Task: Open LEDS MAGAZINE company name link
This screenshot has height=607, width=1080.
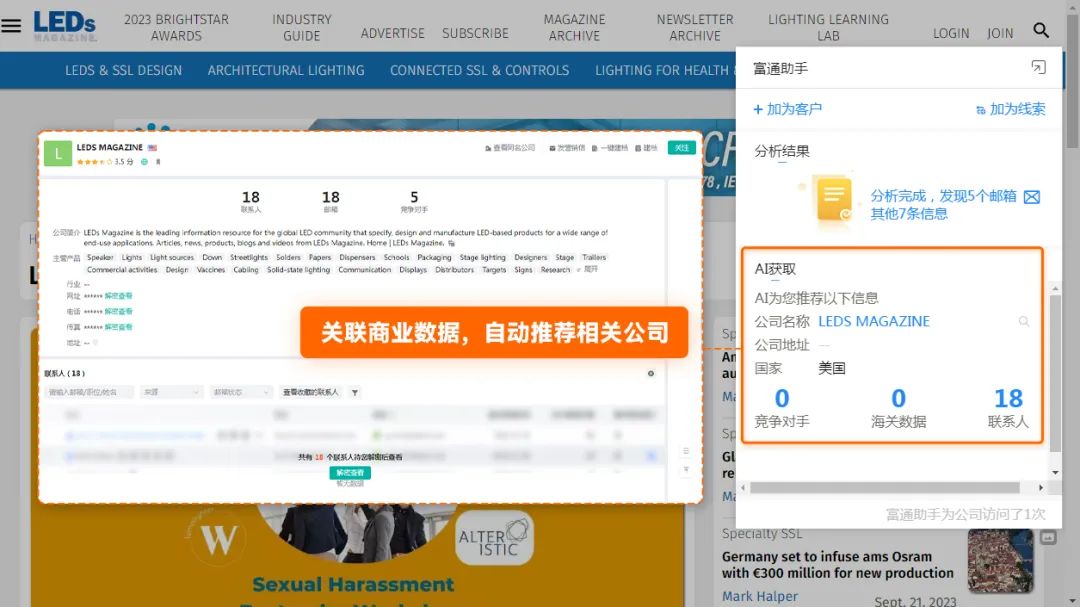Action: pyautogui.click(x=874, y=322)
